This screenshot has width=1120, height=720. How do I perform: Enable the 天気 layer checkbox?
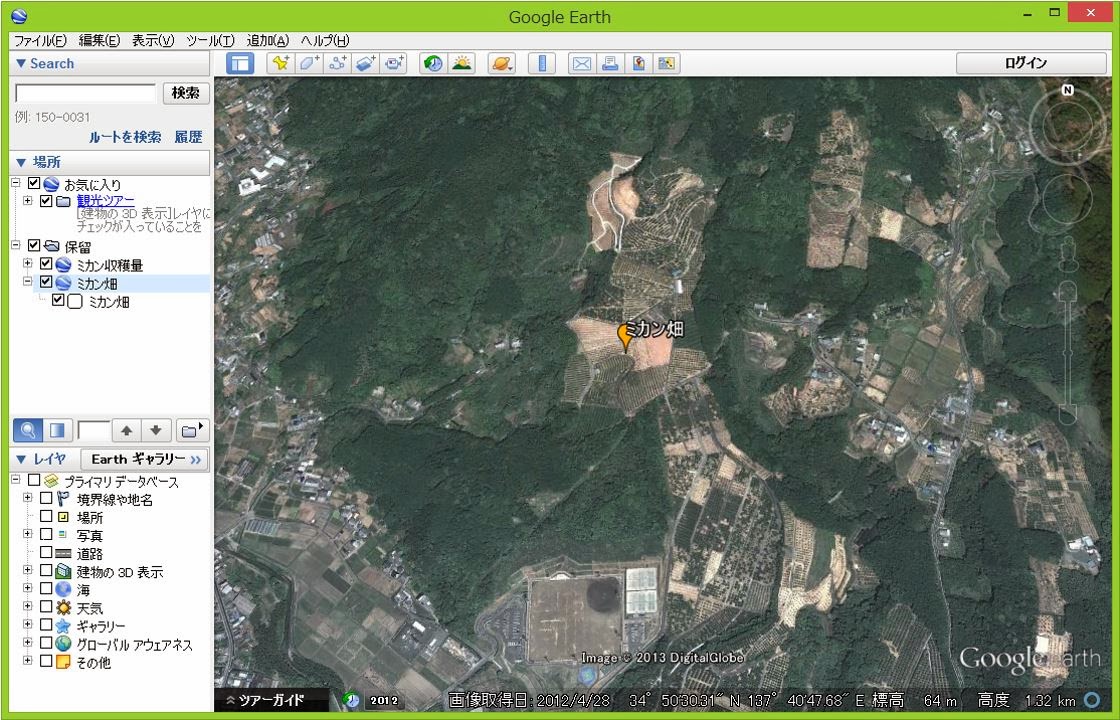coord(46,606)
